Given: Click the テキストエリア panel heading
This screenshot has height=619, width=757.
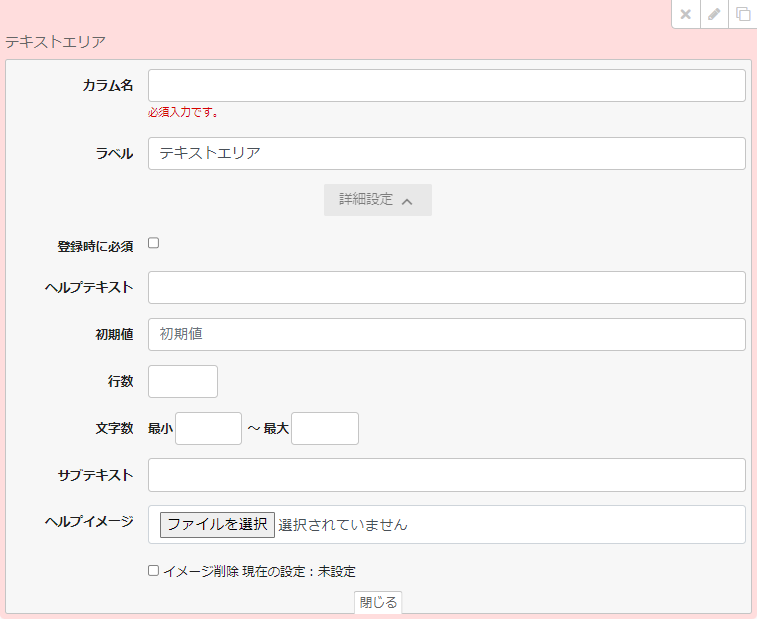Looking at the screenshot, I should coord(55,42).
